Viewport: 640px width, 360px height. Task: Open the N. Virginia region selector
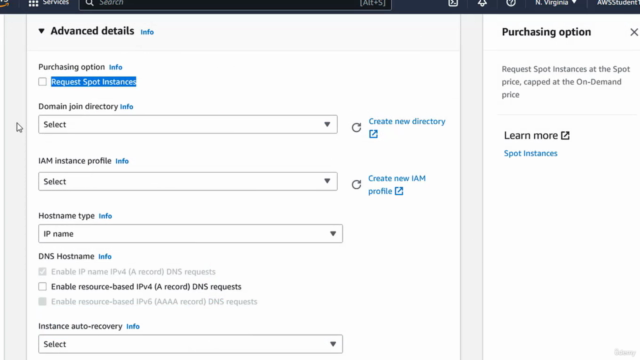[x=556, y=3]
